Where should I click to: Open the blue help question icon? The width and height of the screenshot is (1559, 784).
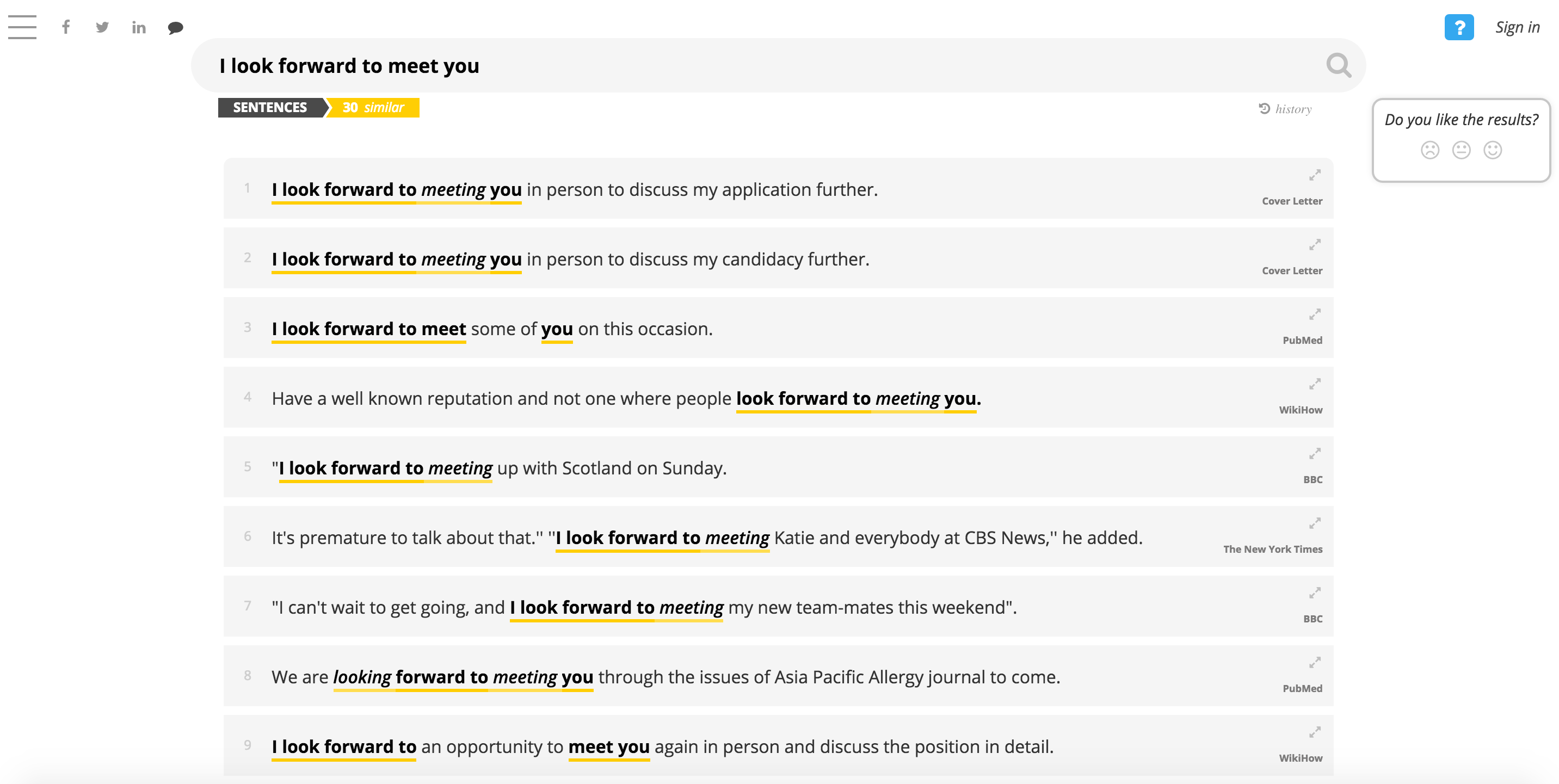pos(1458,27)
